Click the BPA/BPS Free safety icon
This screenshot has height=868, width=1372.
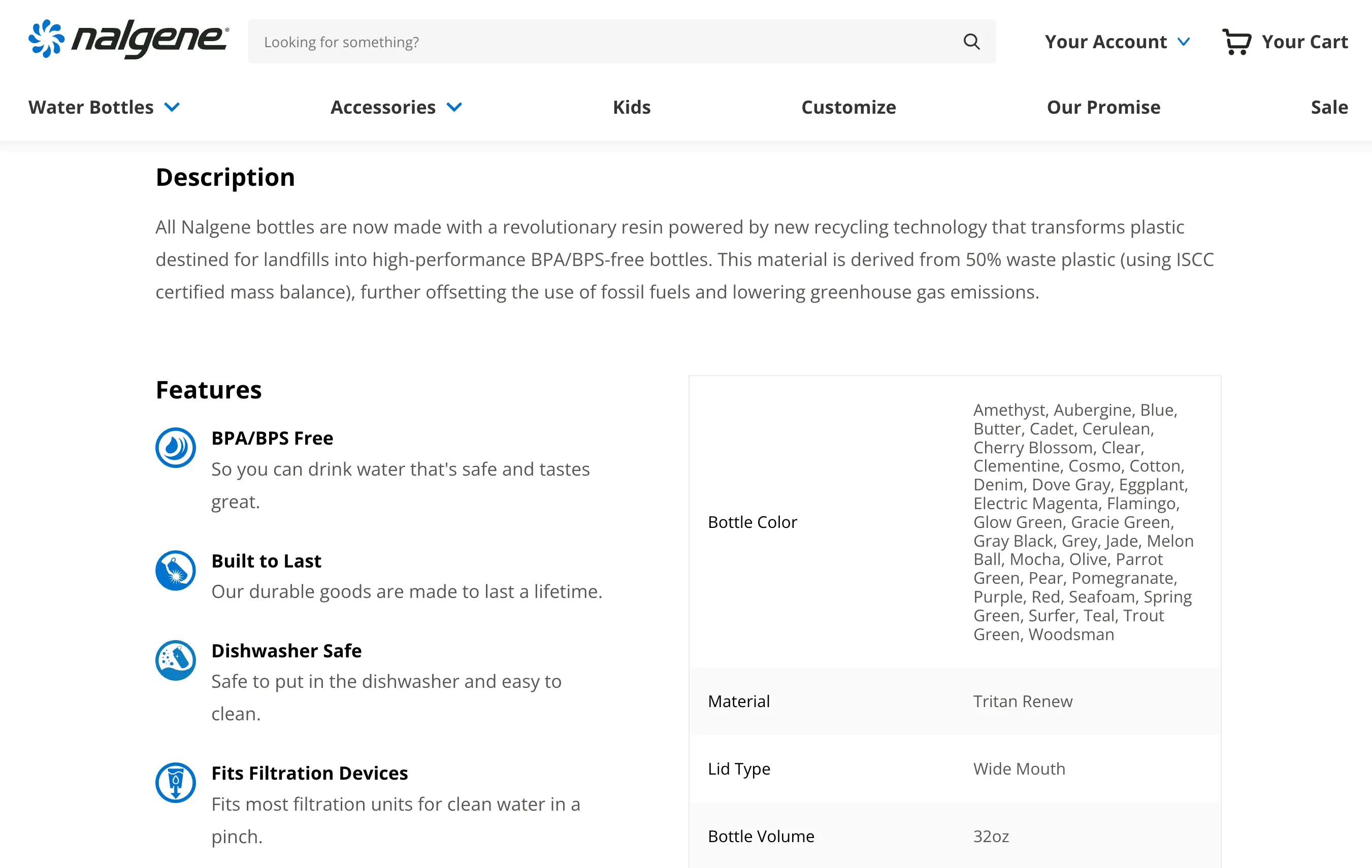(176, 448)
